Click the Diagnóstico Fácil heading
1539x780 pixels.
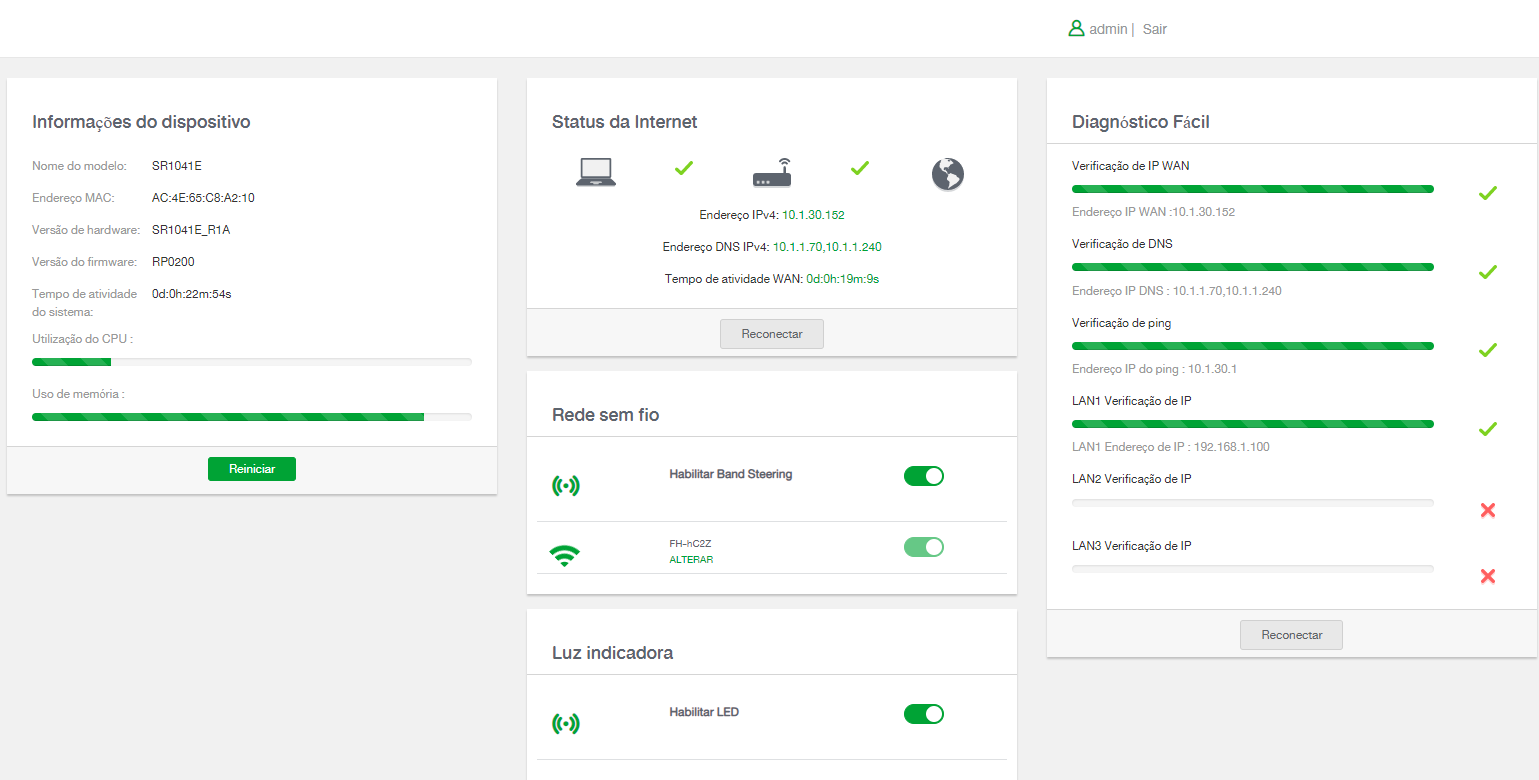pos(1141,122)
